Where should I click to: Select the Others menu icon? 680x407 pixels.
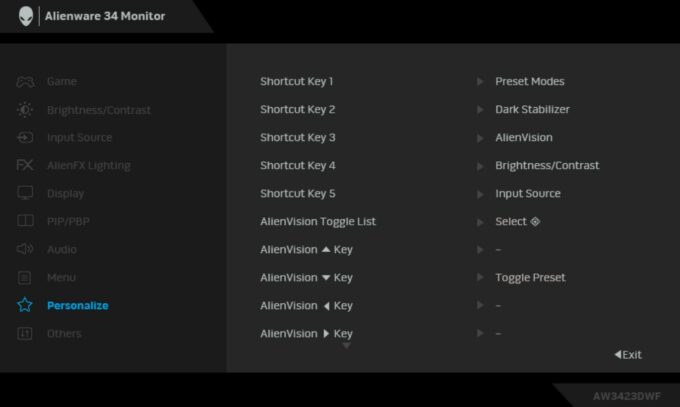(x=26, y=334)
